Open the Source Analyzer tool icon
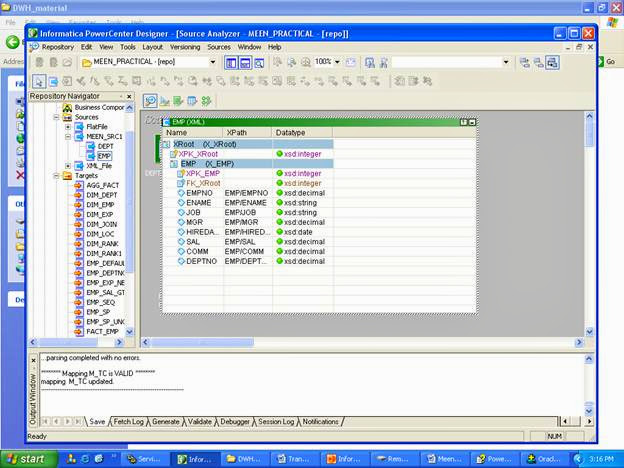Image resolution: width=624 pixels, height=468 pixels. (x=150, y=101)
